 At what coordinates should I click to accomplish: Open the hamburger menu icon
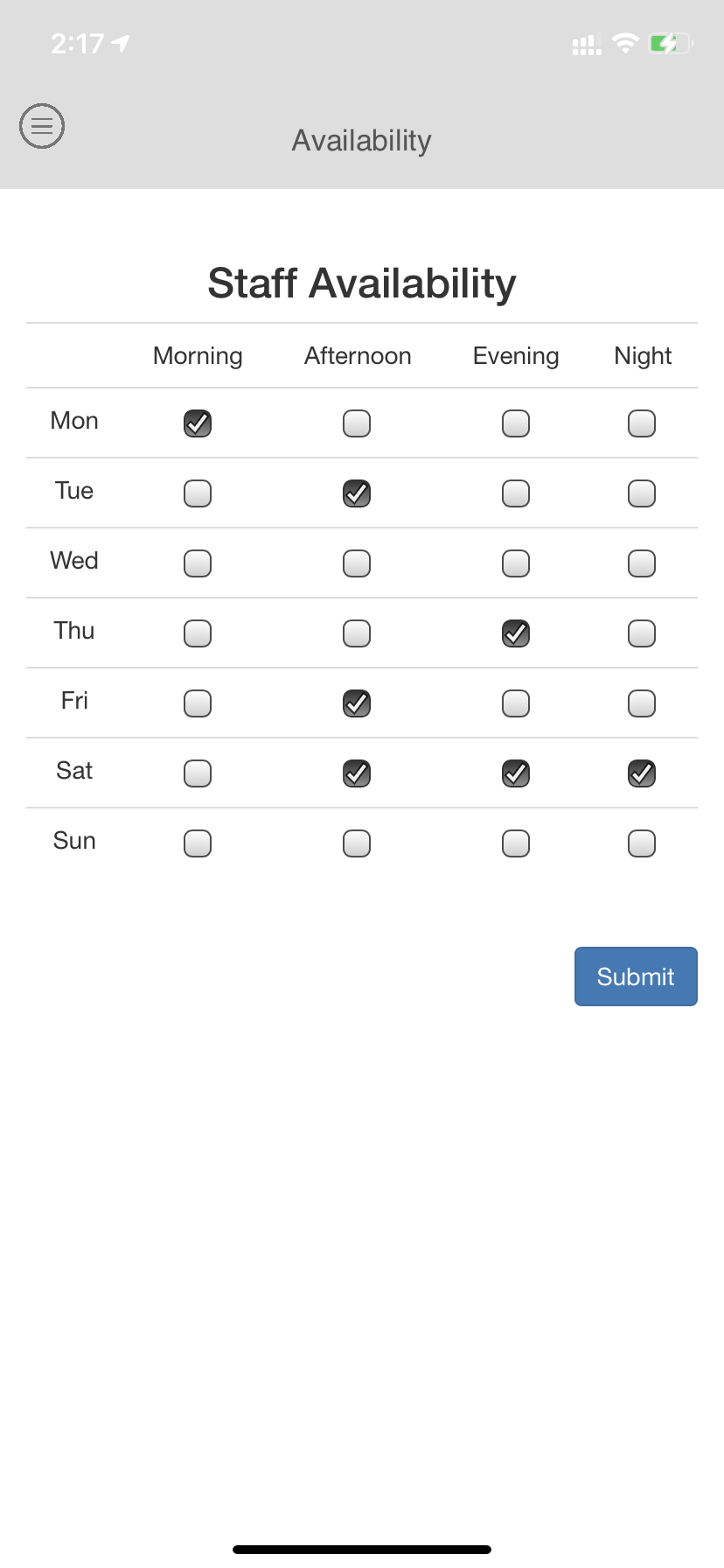point(42,126)
